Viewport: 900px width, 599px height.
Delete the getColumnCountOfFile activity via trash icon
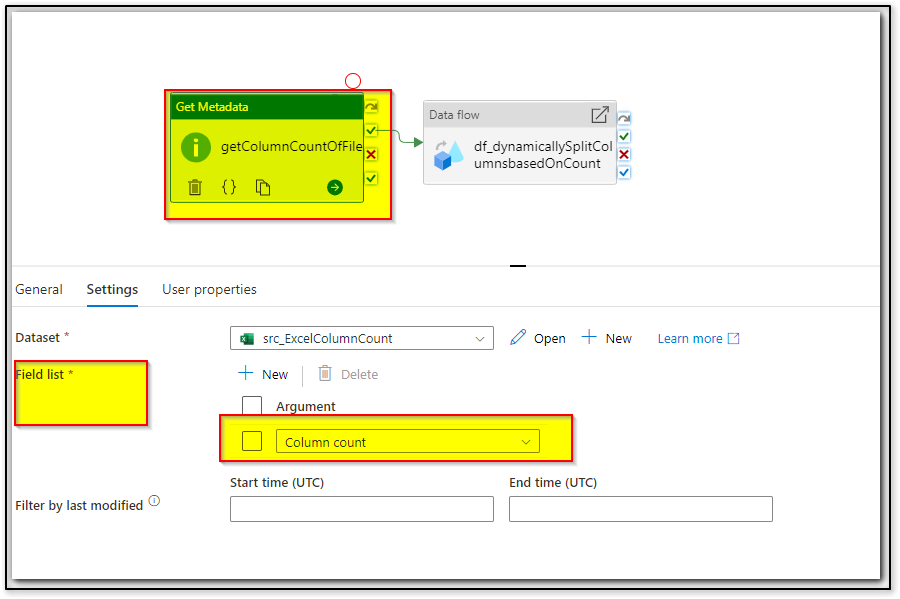196,187
